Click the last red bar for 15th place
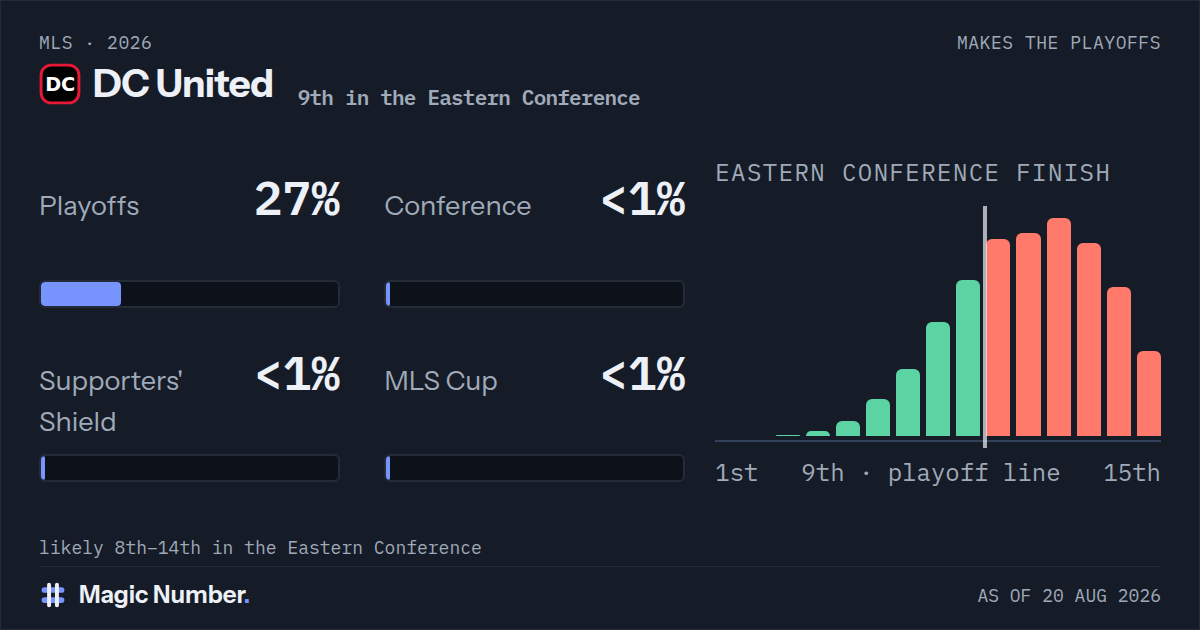1200x630 pixels. point(1149,394)
